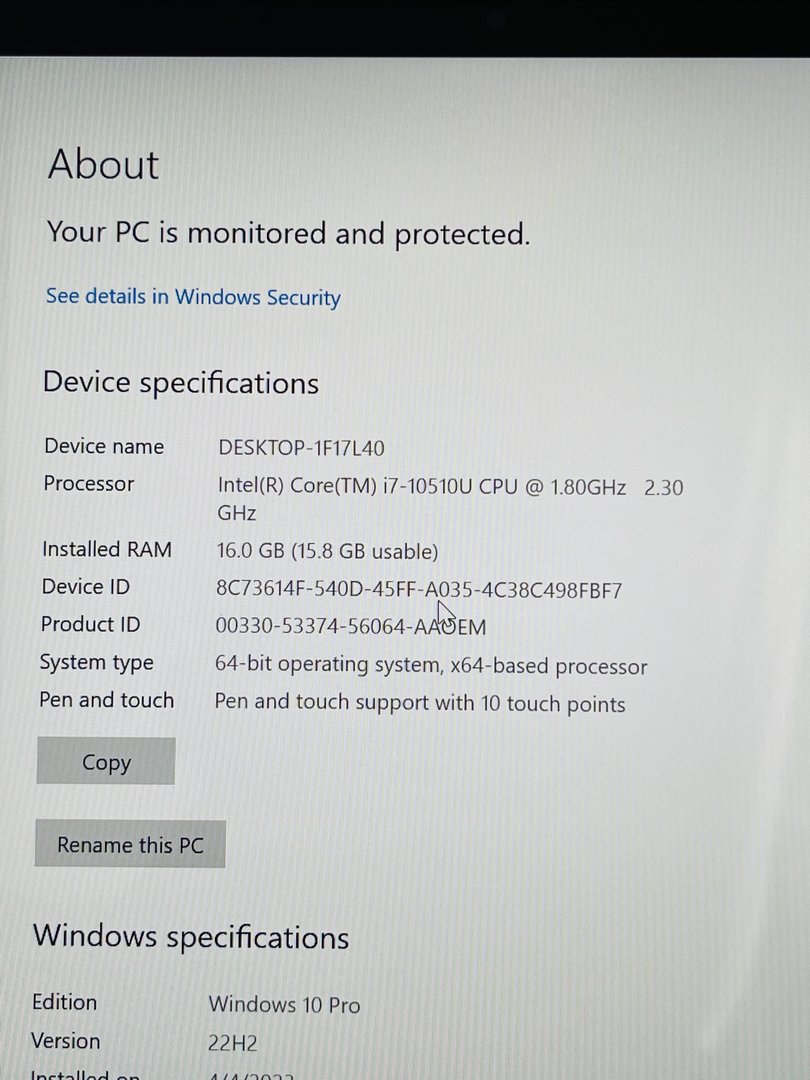Screen dimensions: 810x1080
Task: Click the Copy button under device specifications
Action: coord(106,762)
